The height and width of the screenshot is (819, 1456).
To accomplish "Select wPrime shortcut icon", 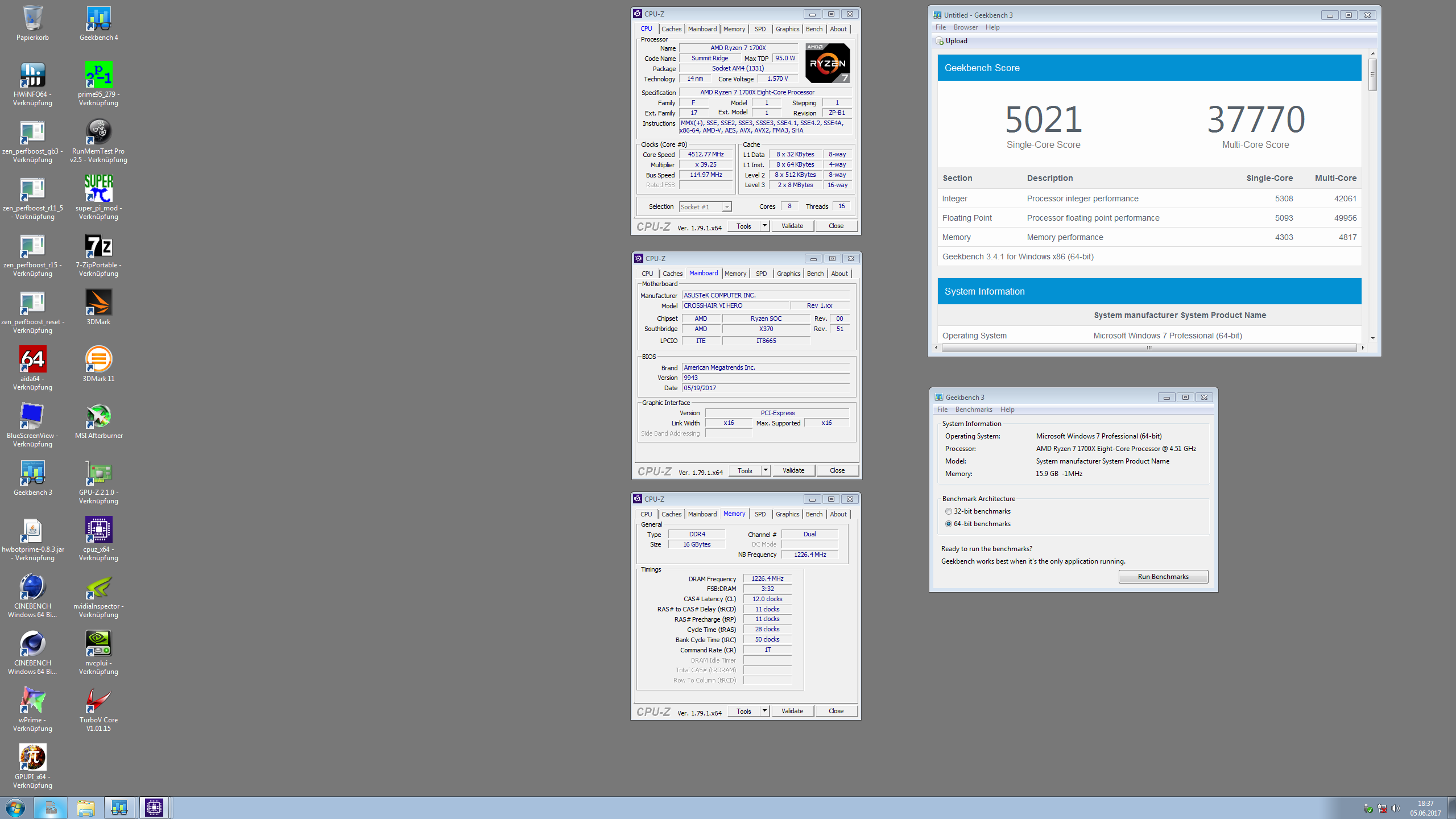I will coord(32,710).
